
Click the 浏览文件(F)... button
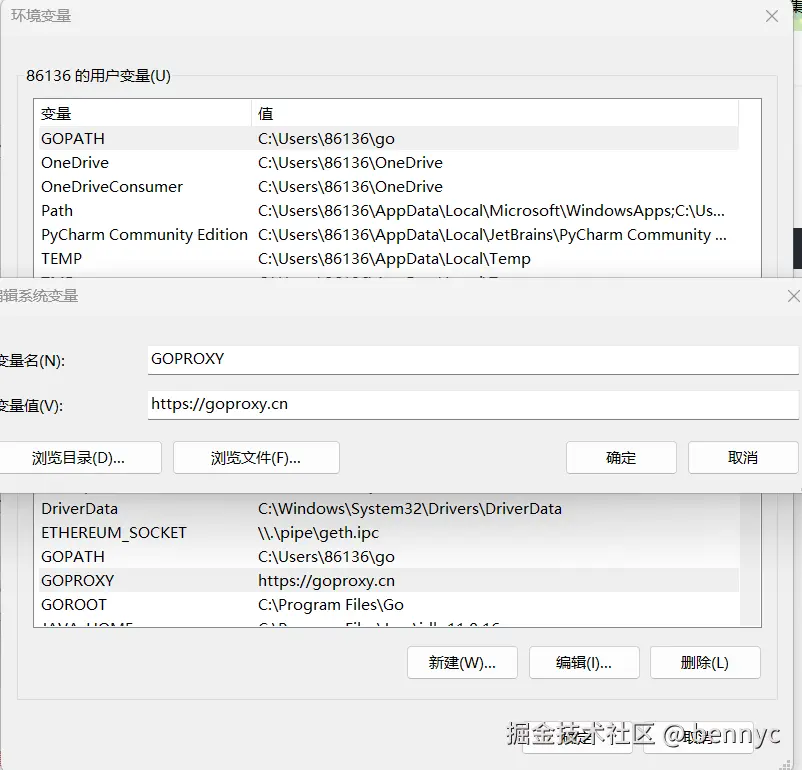(x=256, y=458)
